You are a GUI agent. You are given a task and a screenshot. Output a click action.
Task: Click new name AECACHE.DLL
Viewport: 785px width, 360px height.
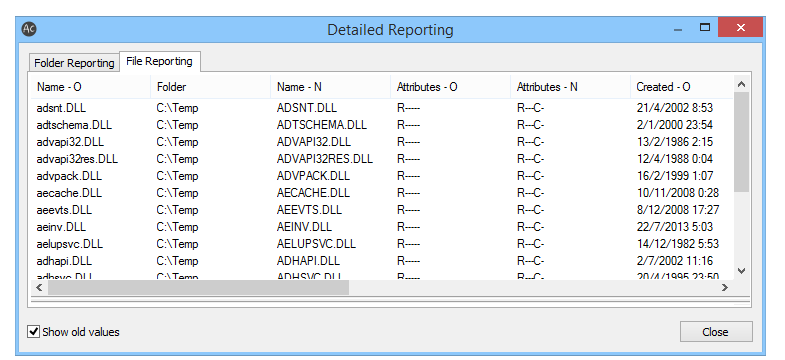313,193
